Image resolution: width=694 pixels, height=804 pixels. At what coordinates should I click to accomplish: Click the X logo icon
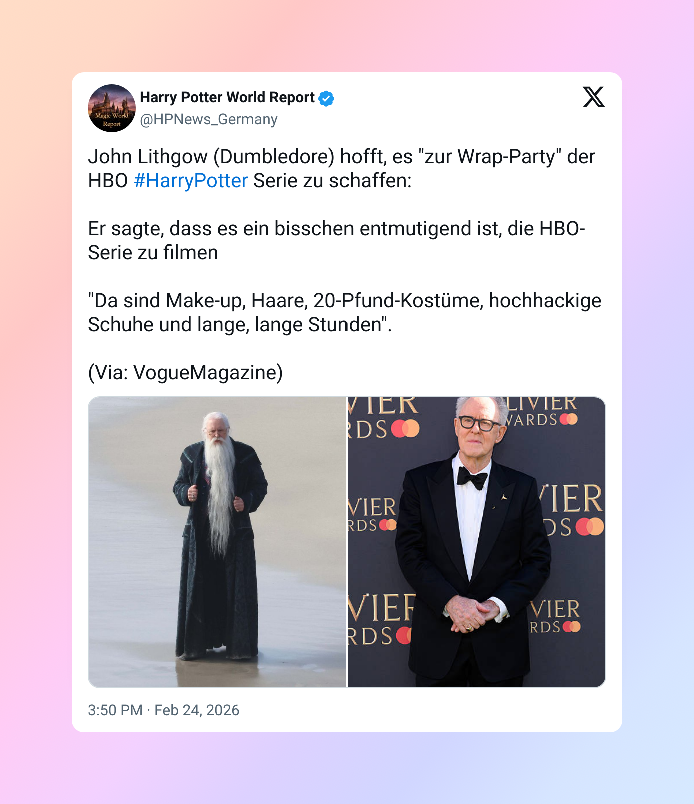593,97
